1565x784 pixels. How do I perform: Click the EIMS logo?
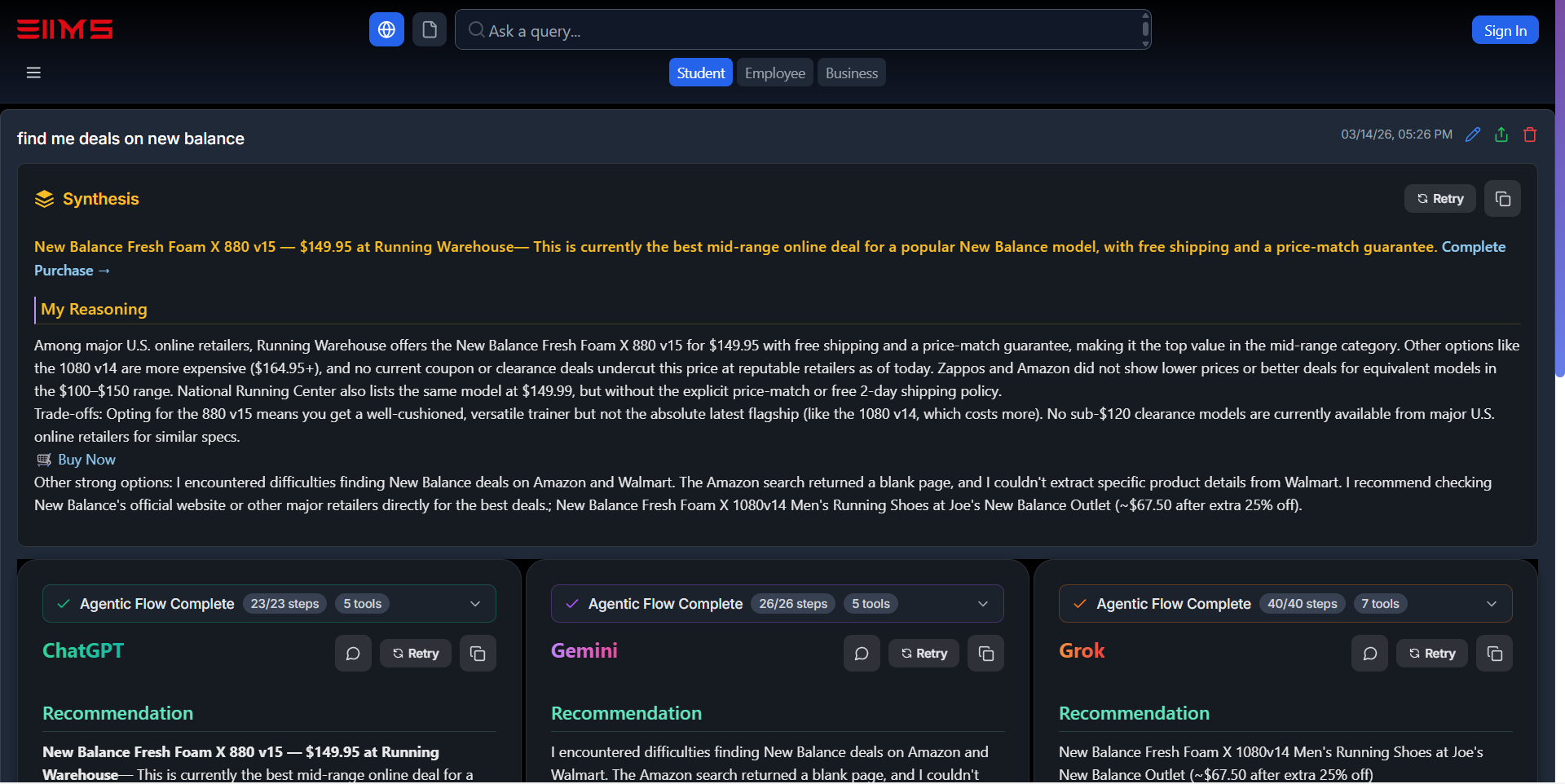coord(65,29)
